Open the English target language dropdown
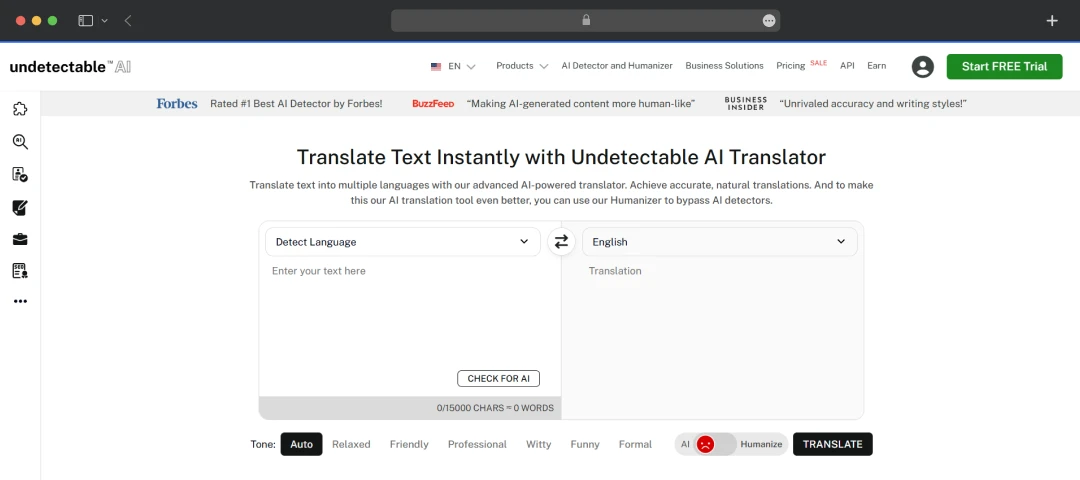The image size is (1080, 480). [x=719, y=242]
